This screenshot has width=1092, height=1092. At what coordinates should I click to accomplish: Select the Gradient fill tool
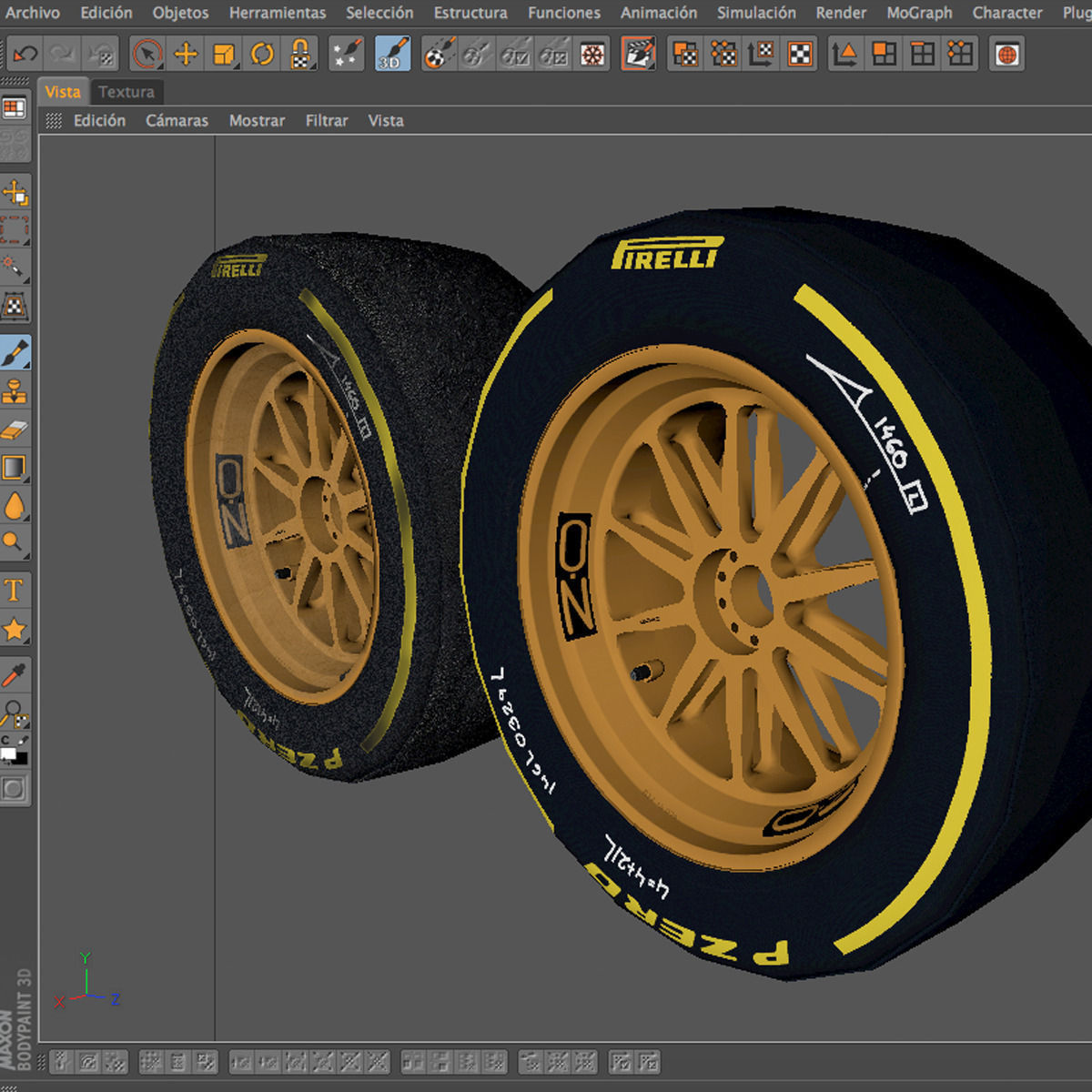[15, 468]
